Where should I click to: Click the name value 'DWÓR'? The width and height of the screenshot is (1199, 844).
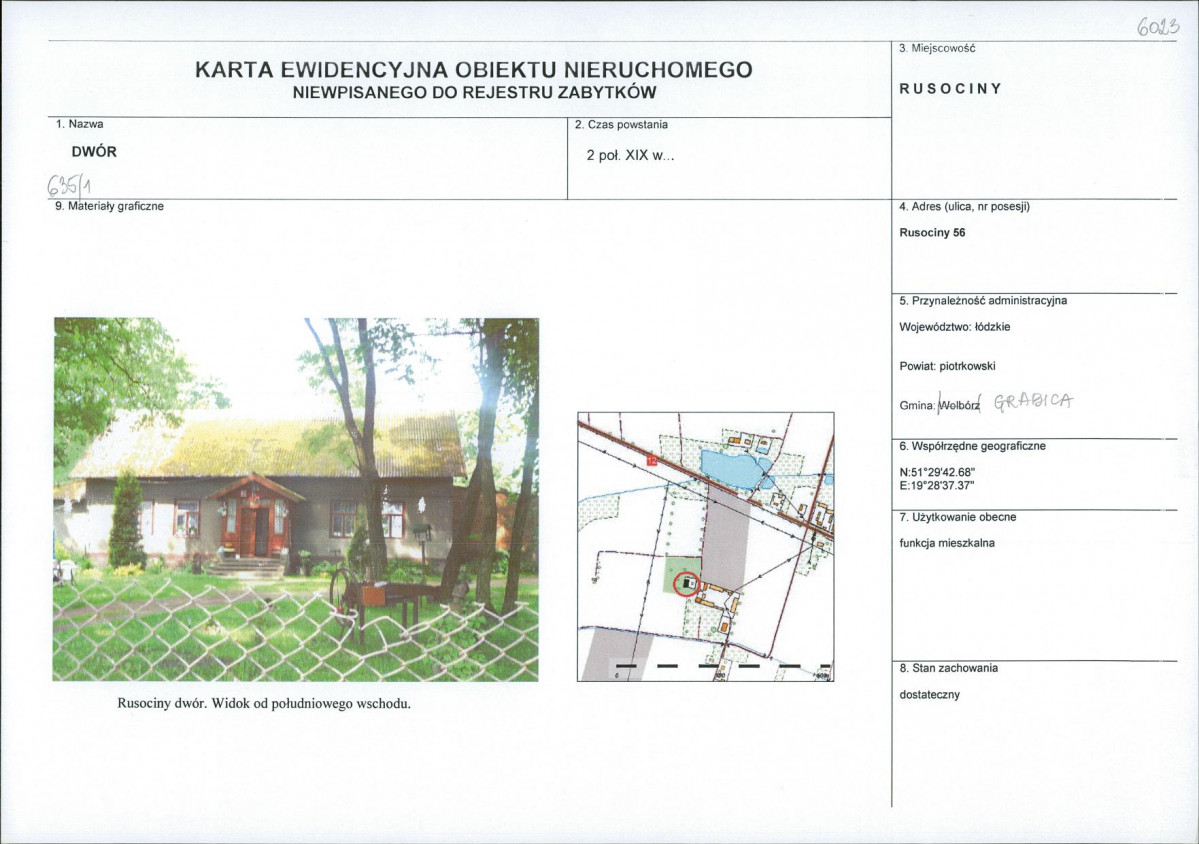(94, 151)
